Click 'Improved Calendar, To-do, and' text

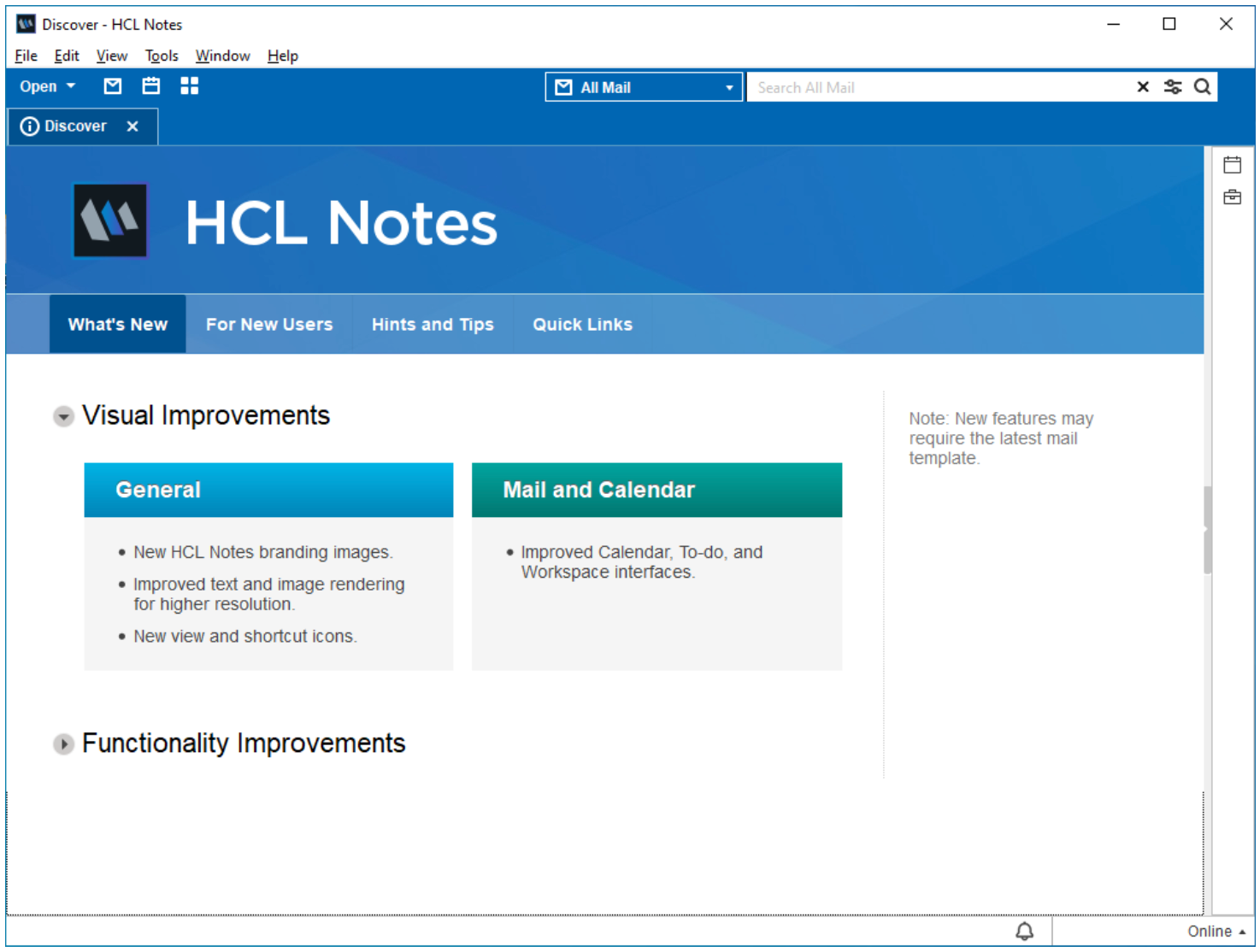tap(642, 552)
